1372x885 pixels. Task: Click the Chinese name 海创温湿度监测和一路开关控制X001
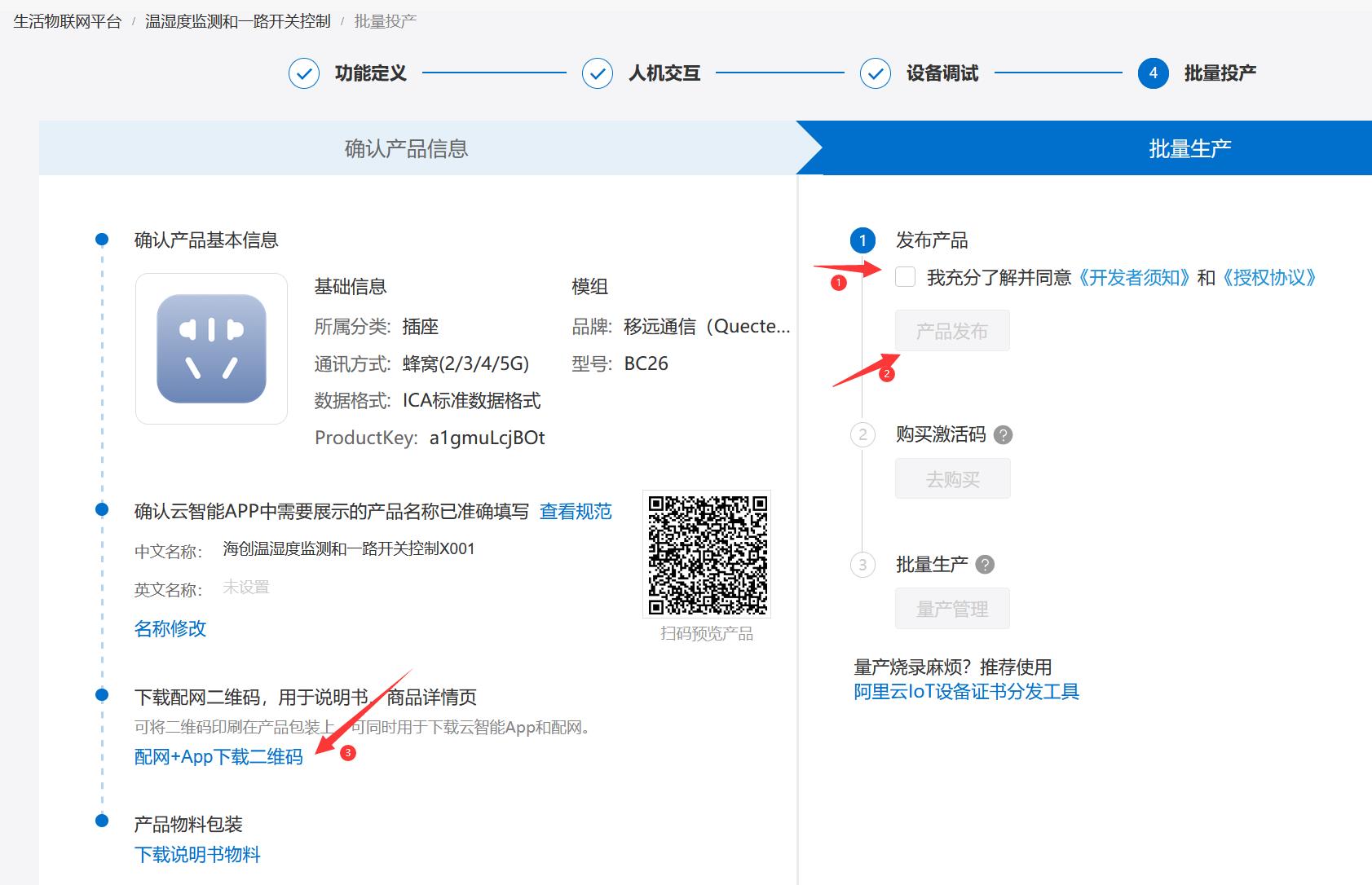click(349, 548)
